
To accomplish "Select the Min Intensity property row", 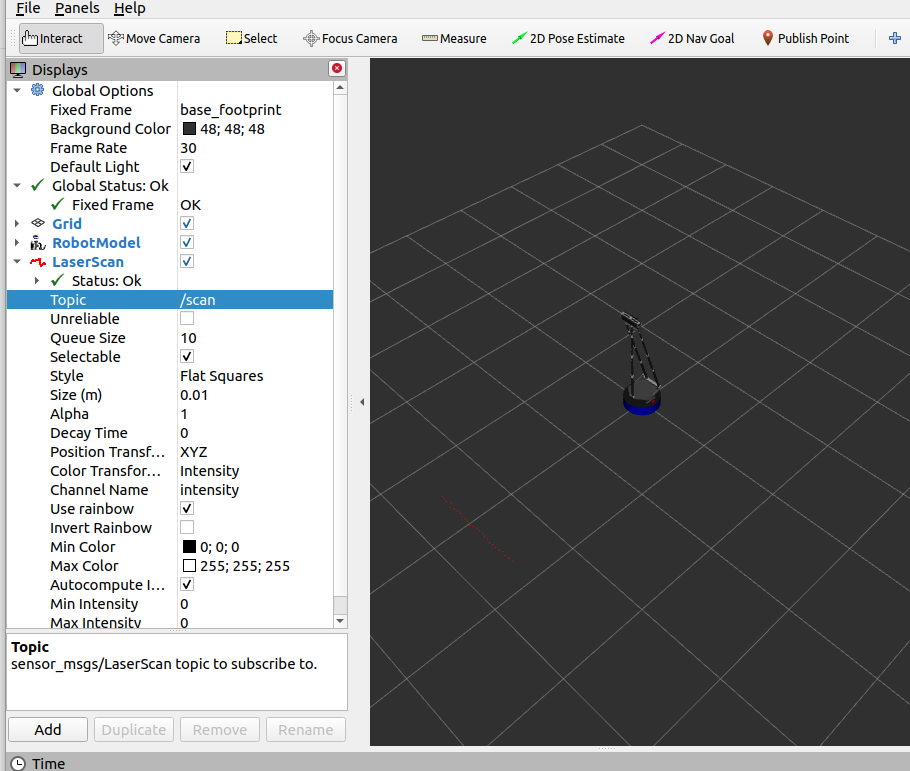I will tap(170, 604).
